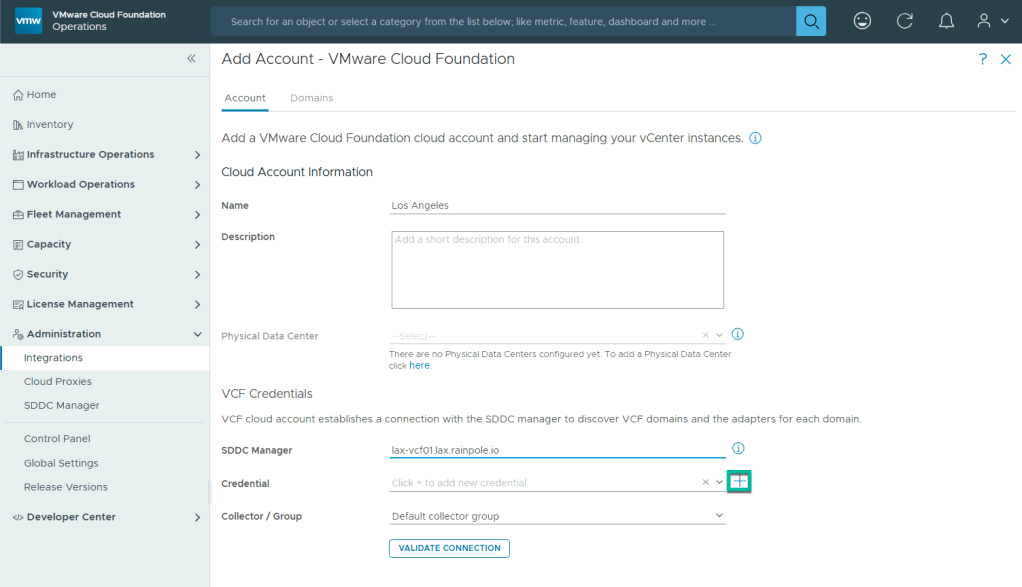Add new credential with plus icon

[x=739, y=482]
